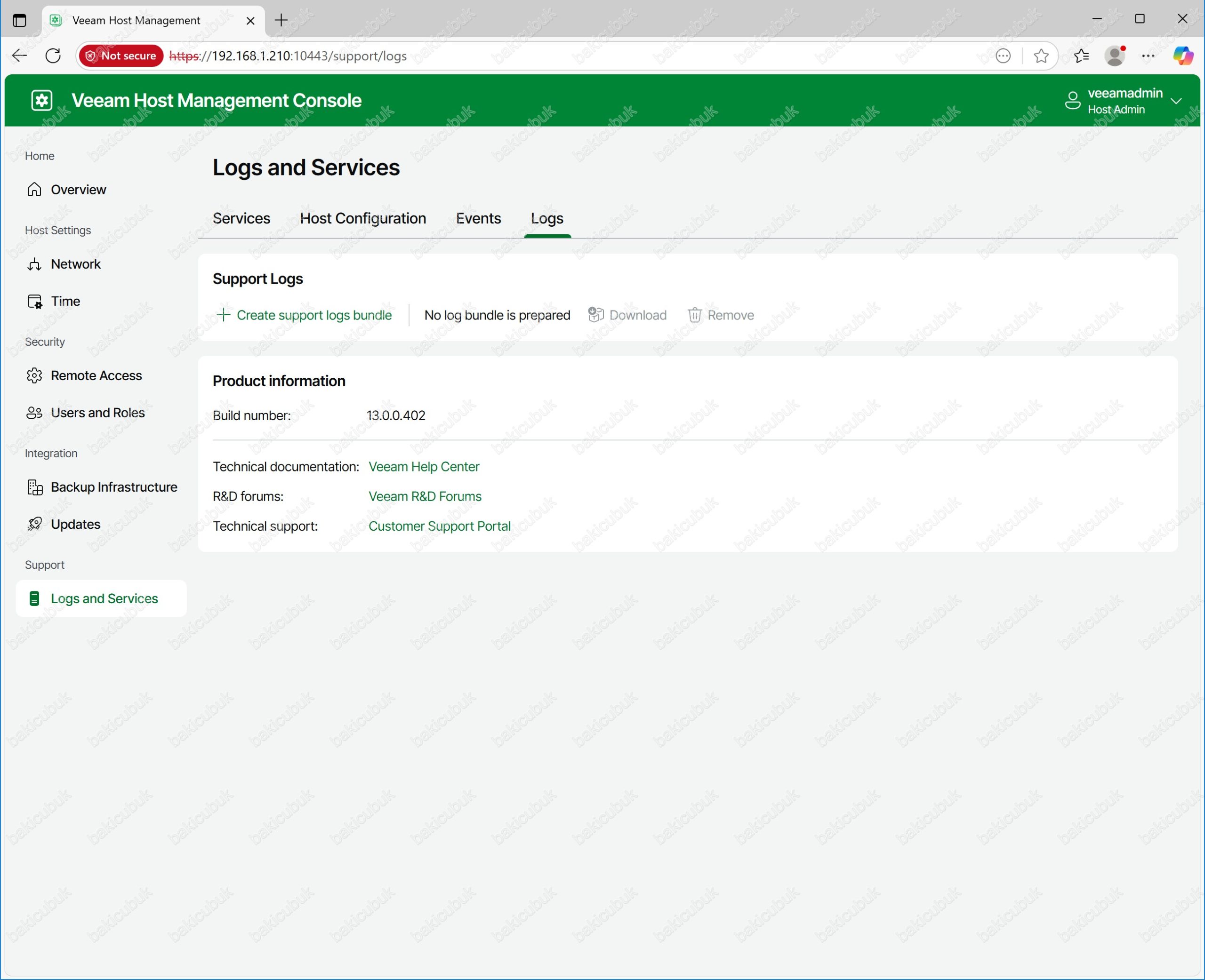
Task: Open Remote Access in sidebar menu
Action: [x=96, y=375]
